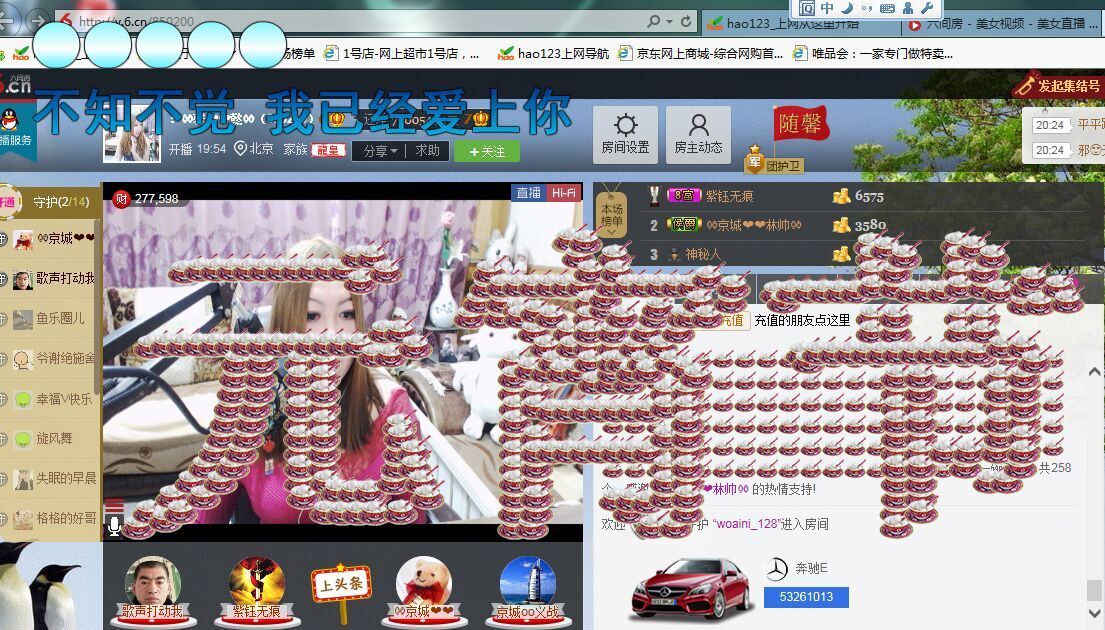Click the browser refresh icon in address bar
1105x630 pixels.
[686, 21]
